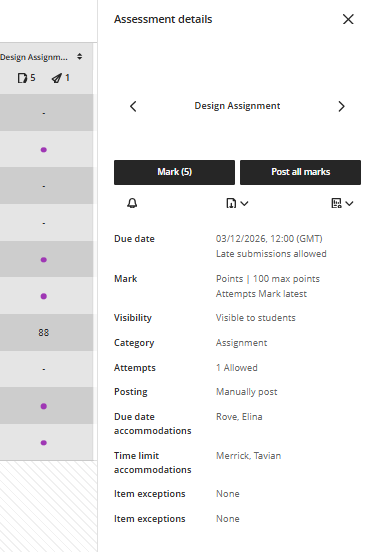
Task: Go to next assessment with right chevron
Action: [x=341, y=106]
